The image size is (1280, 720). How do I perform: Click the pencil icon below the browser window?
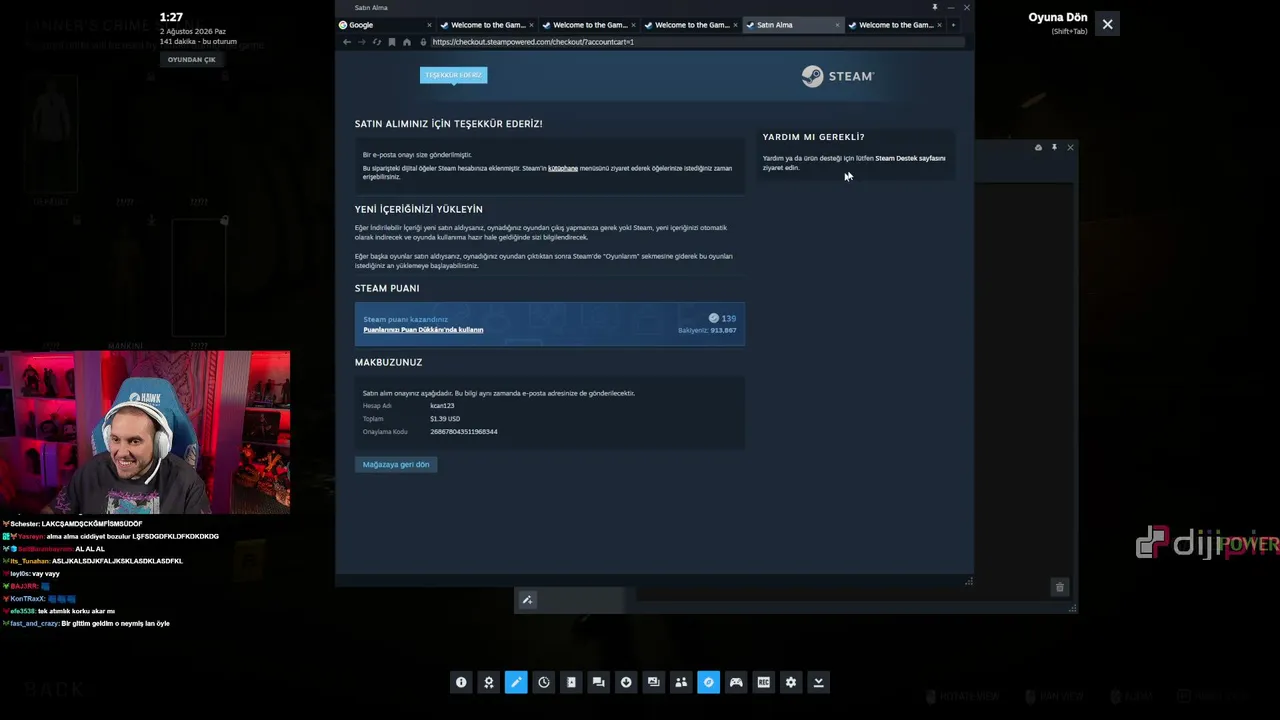[x=527, y=600]
